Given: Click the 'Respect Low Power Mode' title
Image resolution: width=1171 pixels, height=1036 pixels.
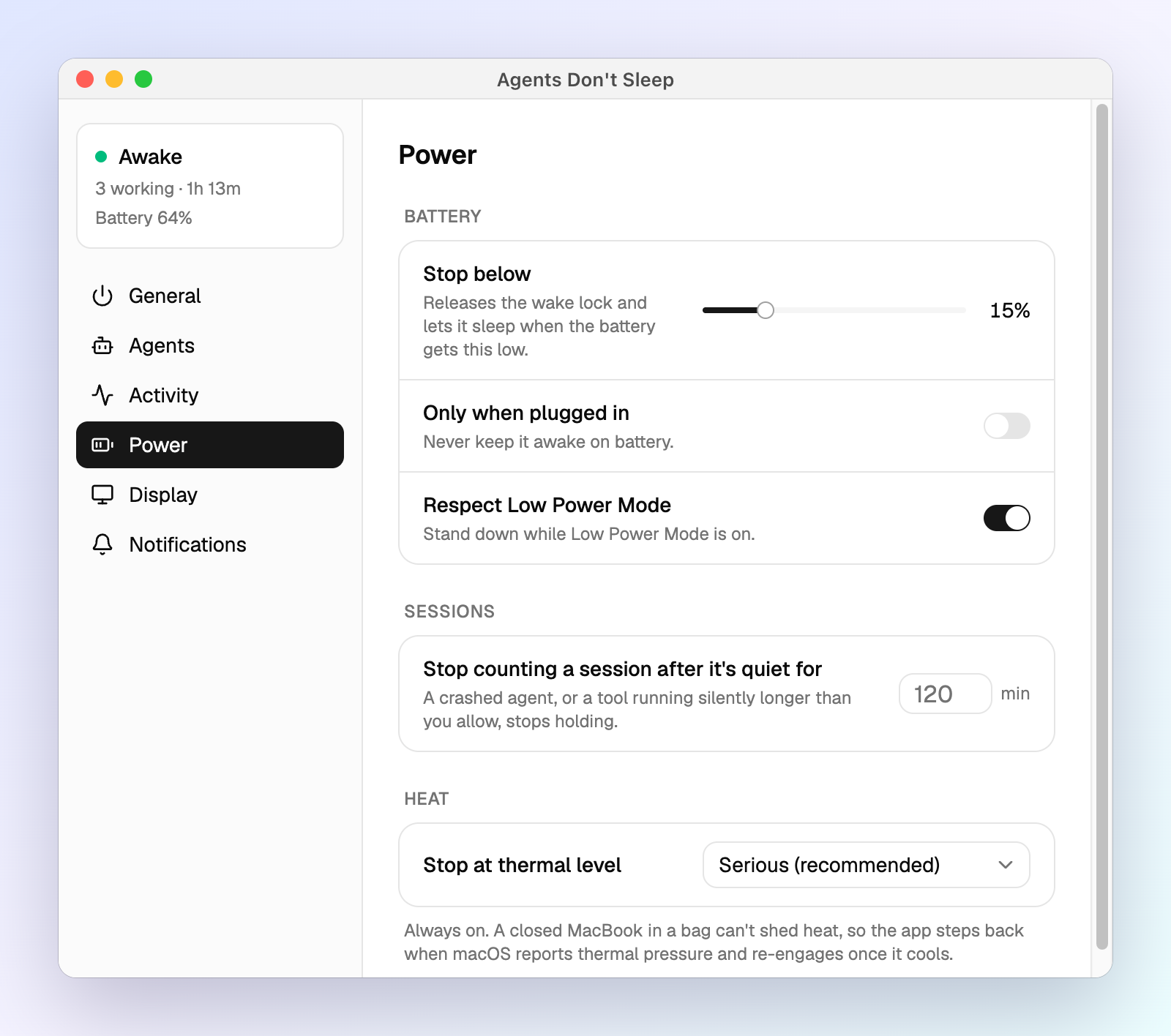Looking at the screenshot, I should tap(547, 505).
